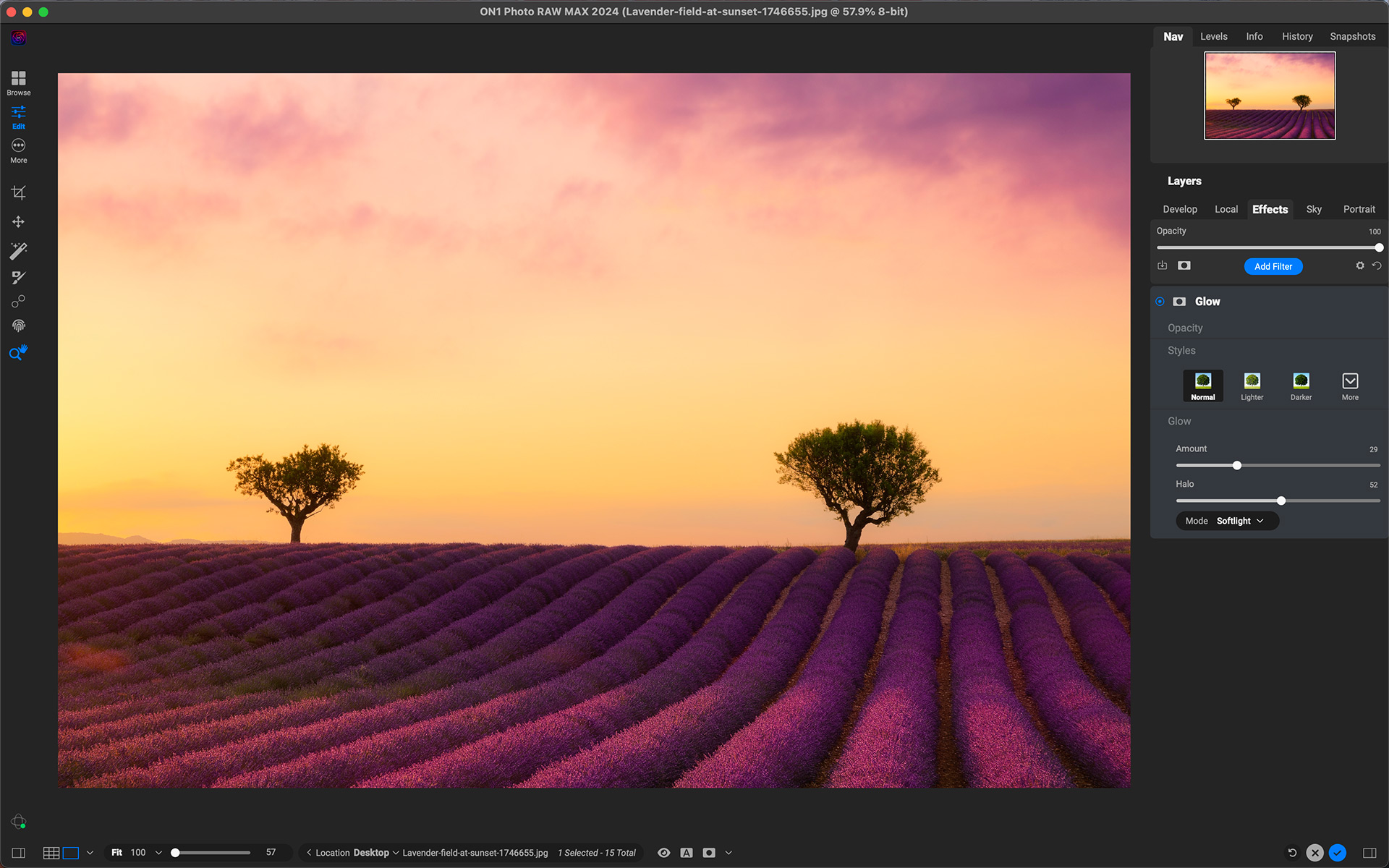Open the Fit zoom level dropdown
The height and width of the screenshot is (868, 1389).
158,852
